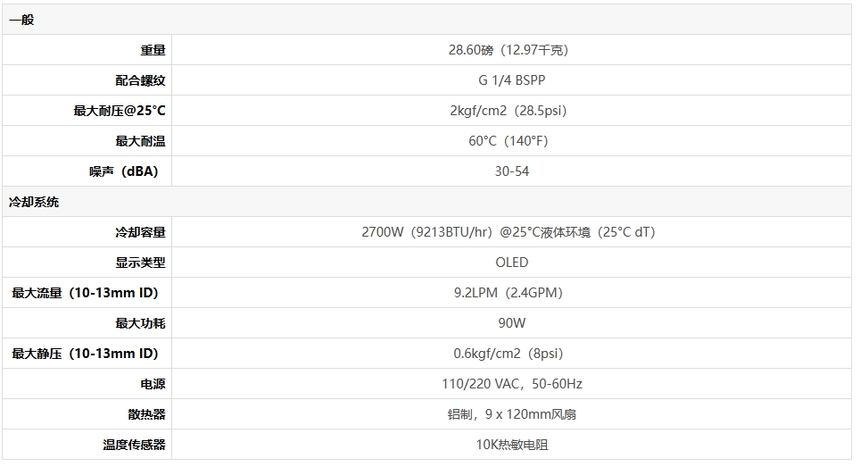The width and height of the screenshot is (860, 467).
Task: Click the 2kgf/cm2 (28.5psi) value
Action: coord(508,110)
